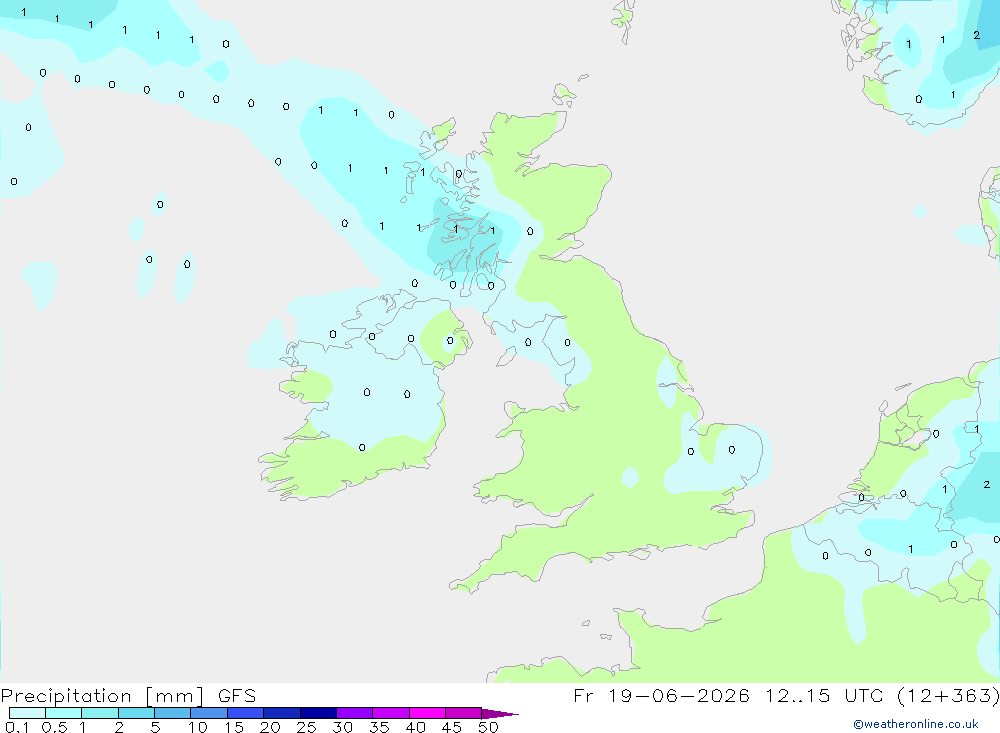1000x733 pixels.
Task: Click the '50' legend scale label
Action: click(x=488, y=727)
